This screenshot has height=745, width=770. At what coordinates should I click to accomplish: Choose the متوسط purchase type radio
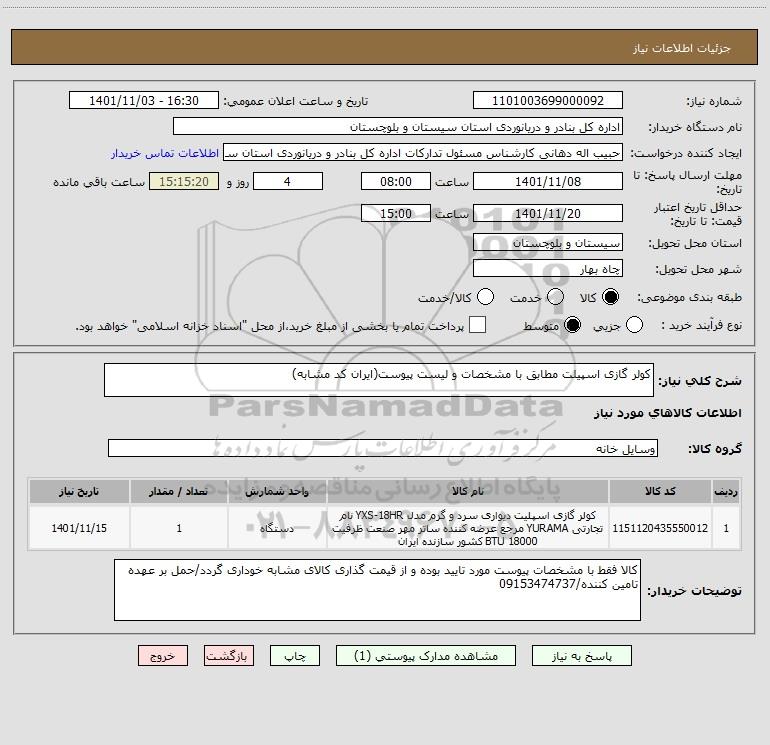(572, 325)
